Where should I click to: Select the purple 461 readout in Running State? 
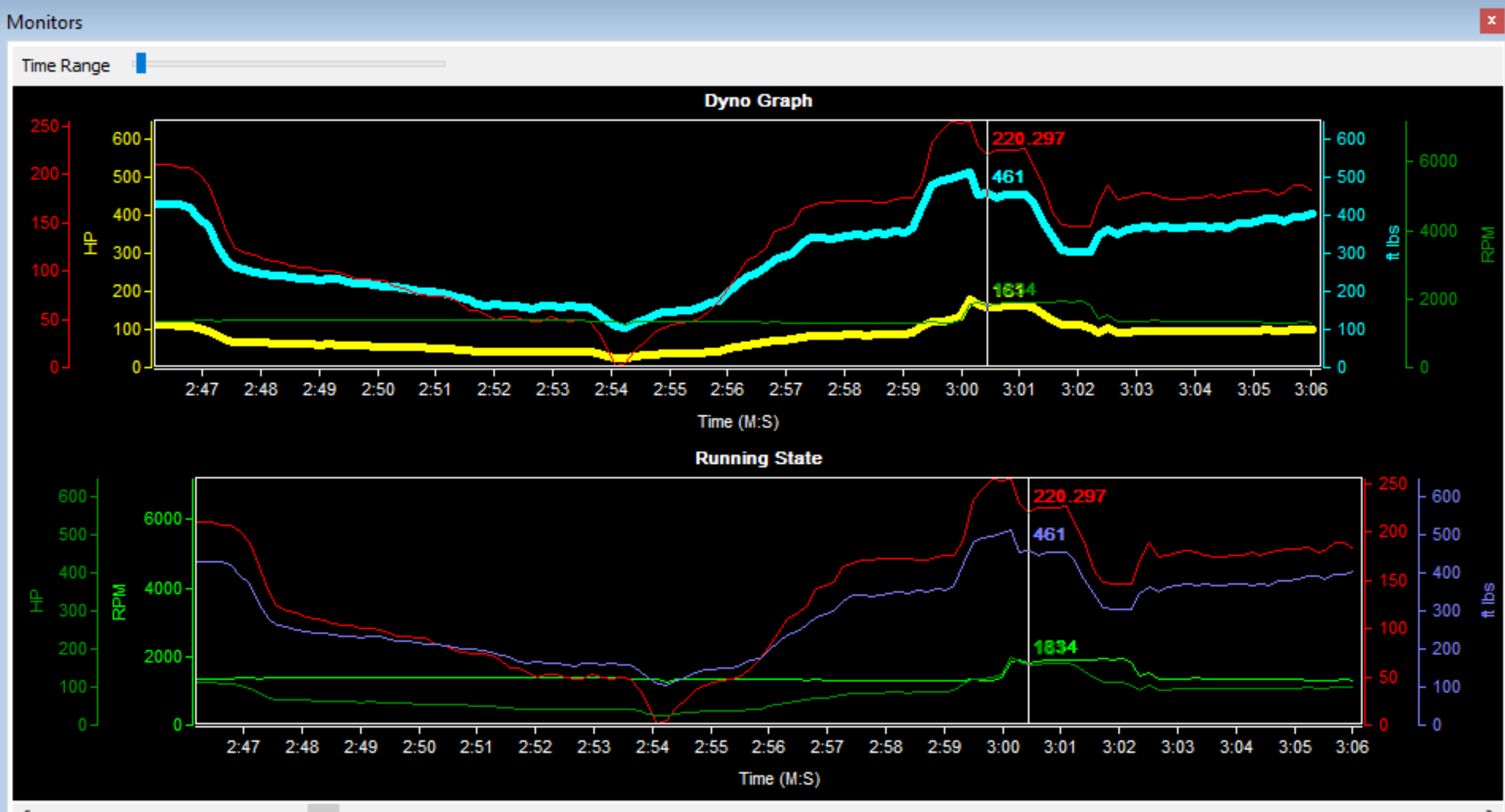tap(1048, 534)
